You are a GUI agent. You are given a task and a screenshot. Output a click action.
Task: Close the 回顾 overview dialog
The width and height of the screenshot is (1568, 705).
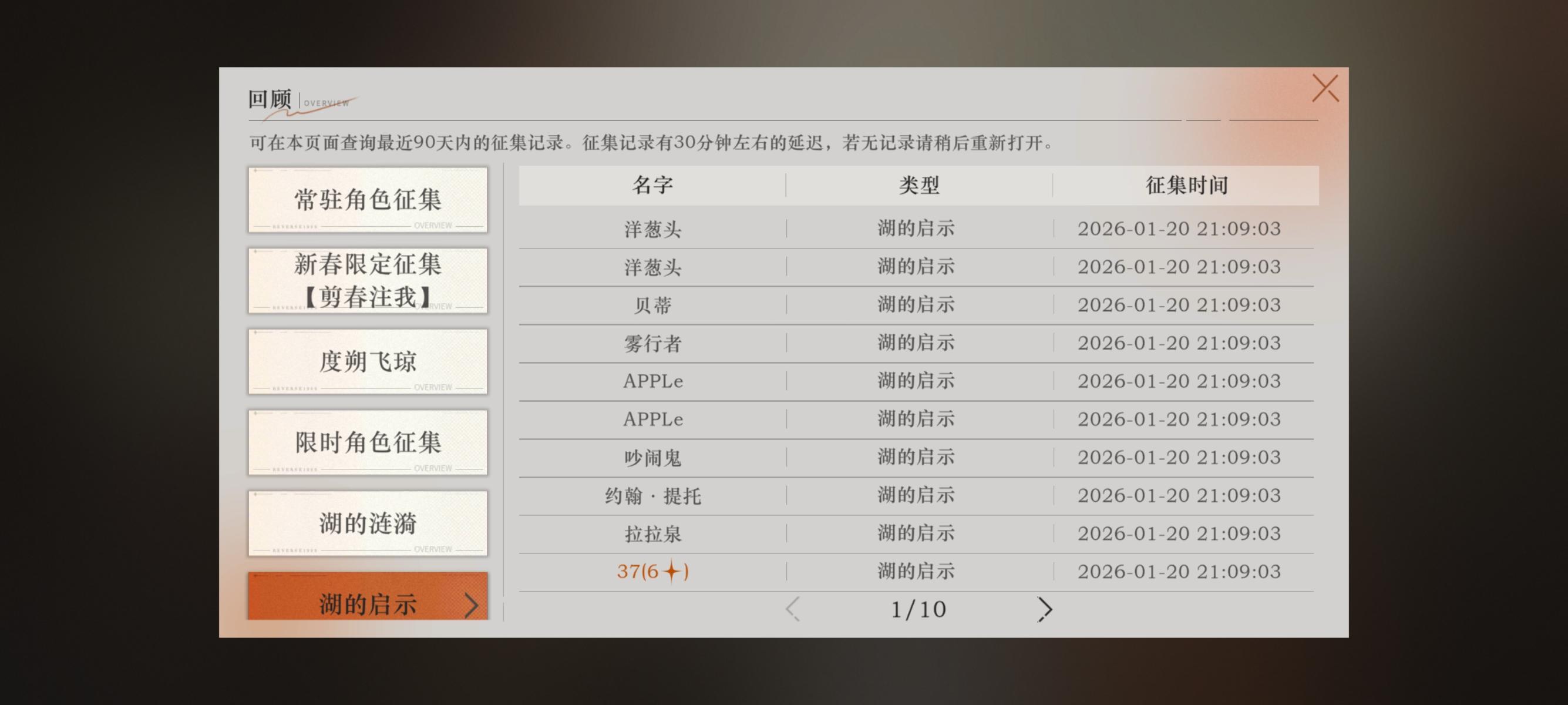point(1324,89)
